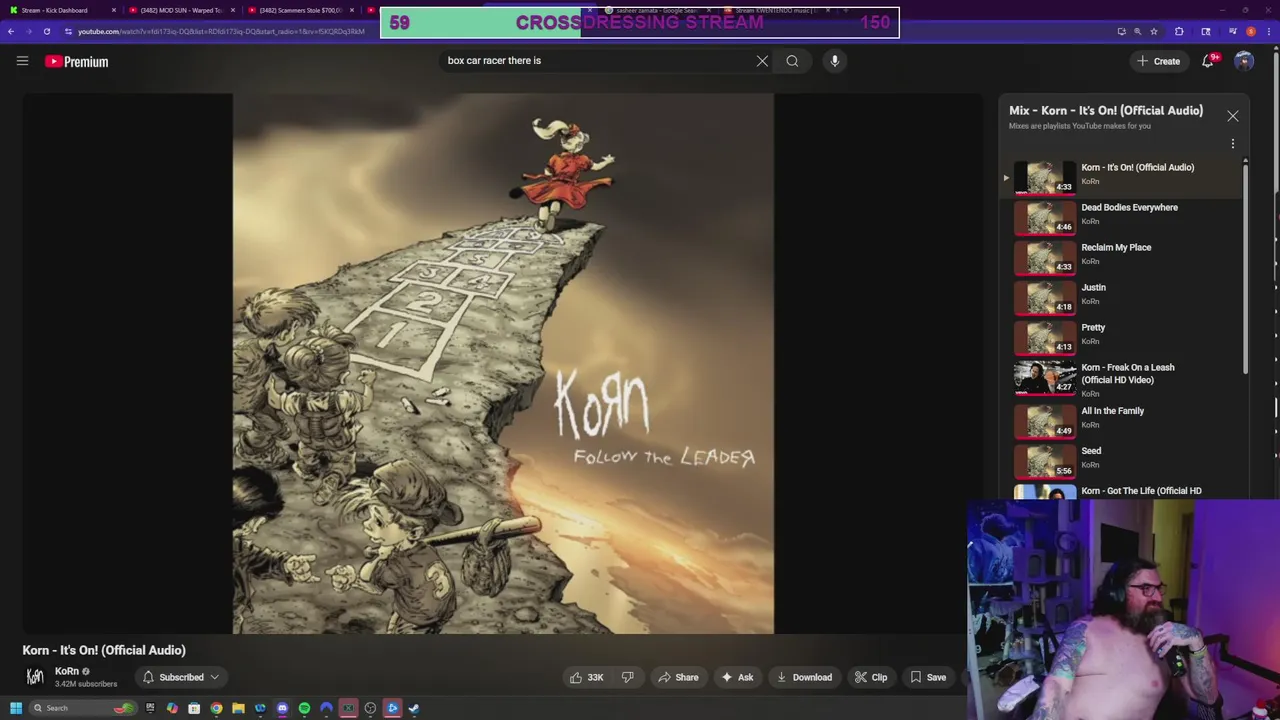Open OBS Studio from the taskbar
Image resolution: width=1280 pixels, height=720 pixels.
click(370, 708)
